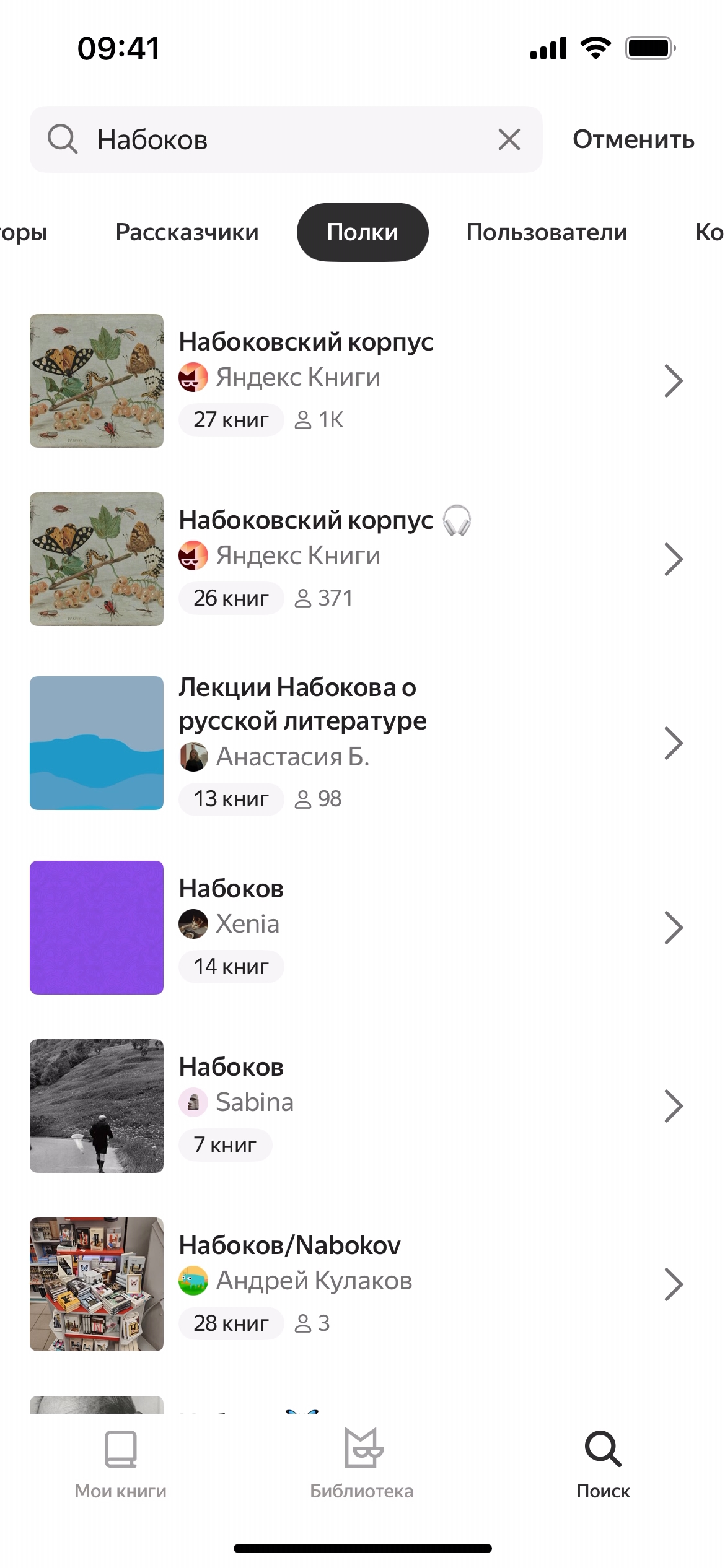Tap the Поиск icon in bottom bar

[x=602, y=1448]
